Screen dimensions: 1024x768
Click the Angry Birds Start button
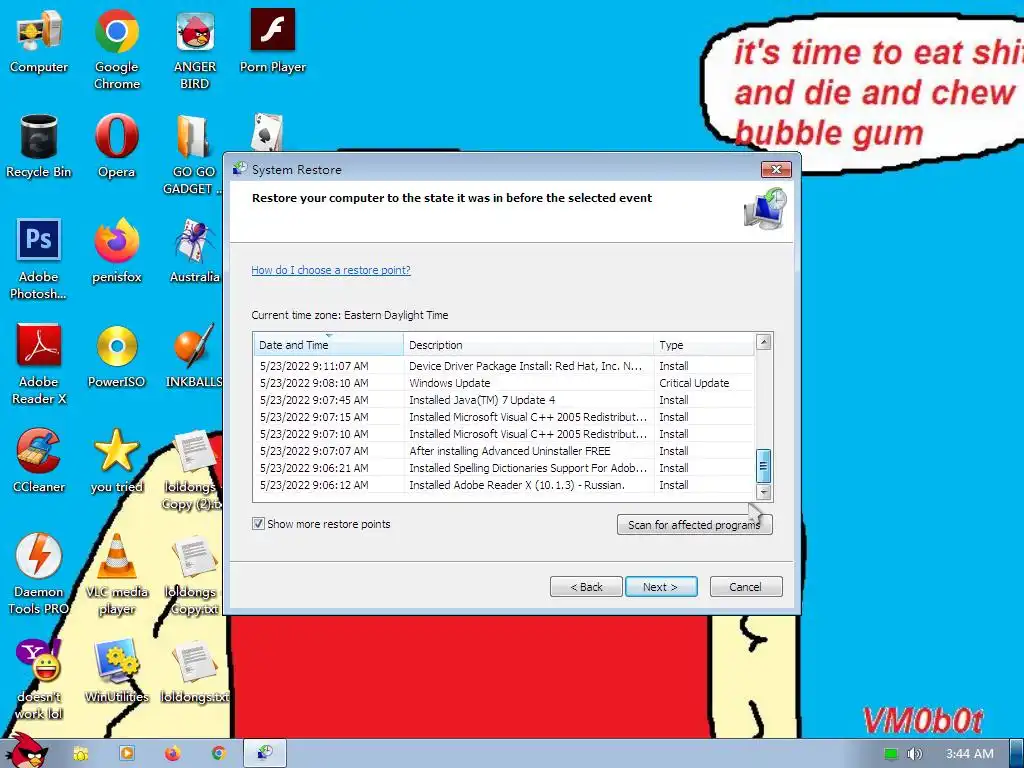click(x=26, y=751)
